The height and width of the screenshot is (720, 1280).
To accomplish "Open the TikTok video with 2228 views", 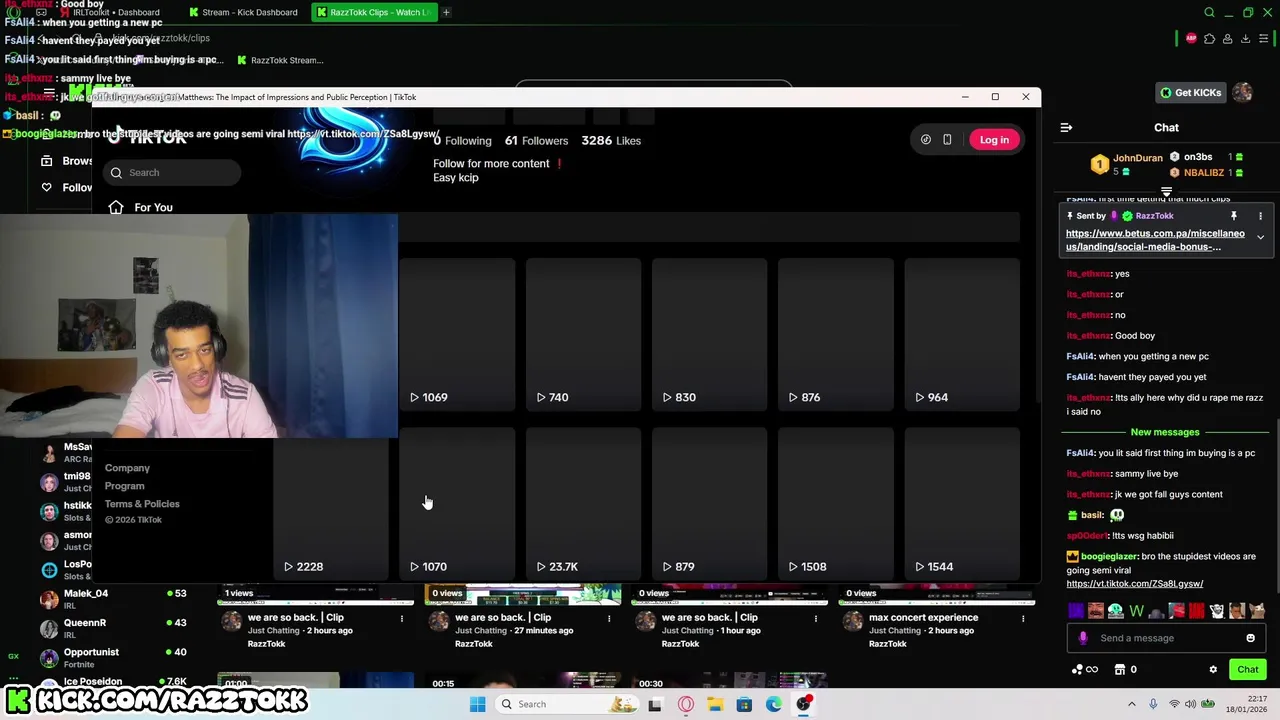I will click(331, 504).
